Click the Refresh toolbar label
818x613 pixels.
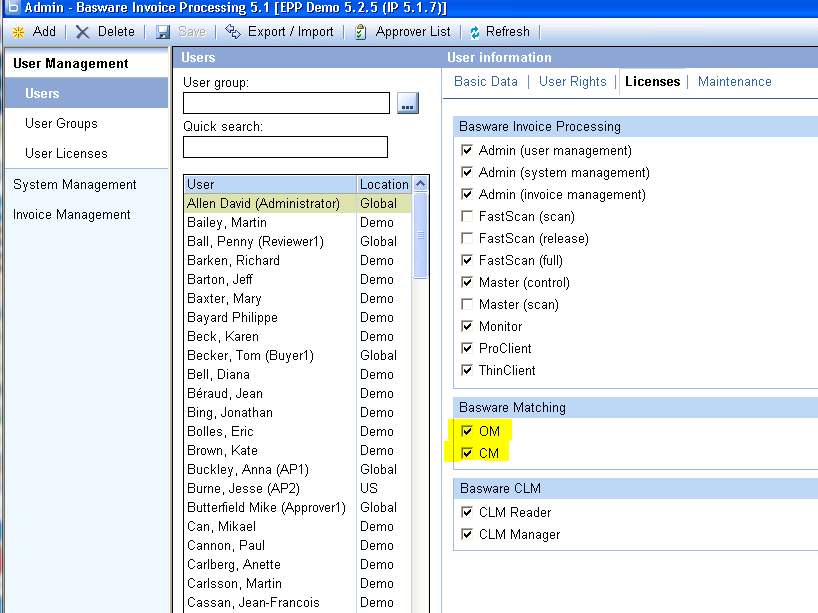coord(508,32)
